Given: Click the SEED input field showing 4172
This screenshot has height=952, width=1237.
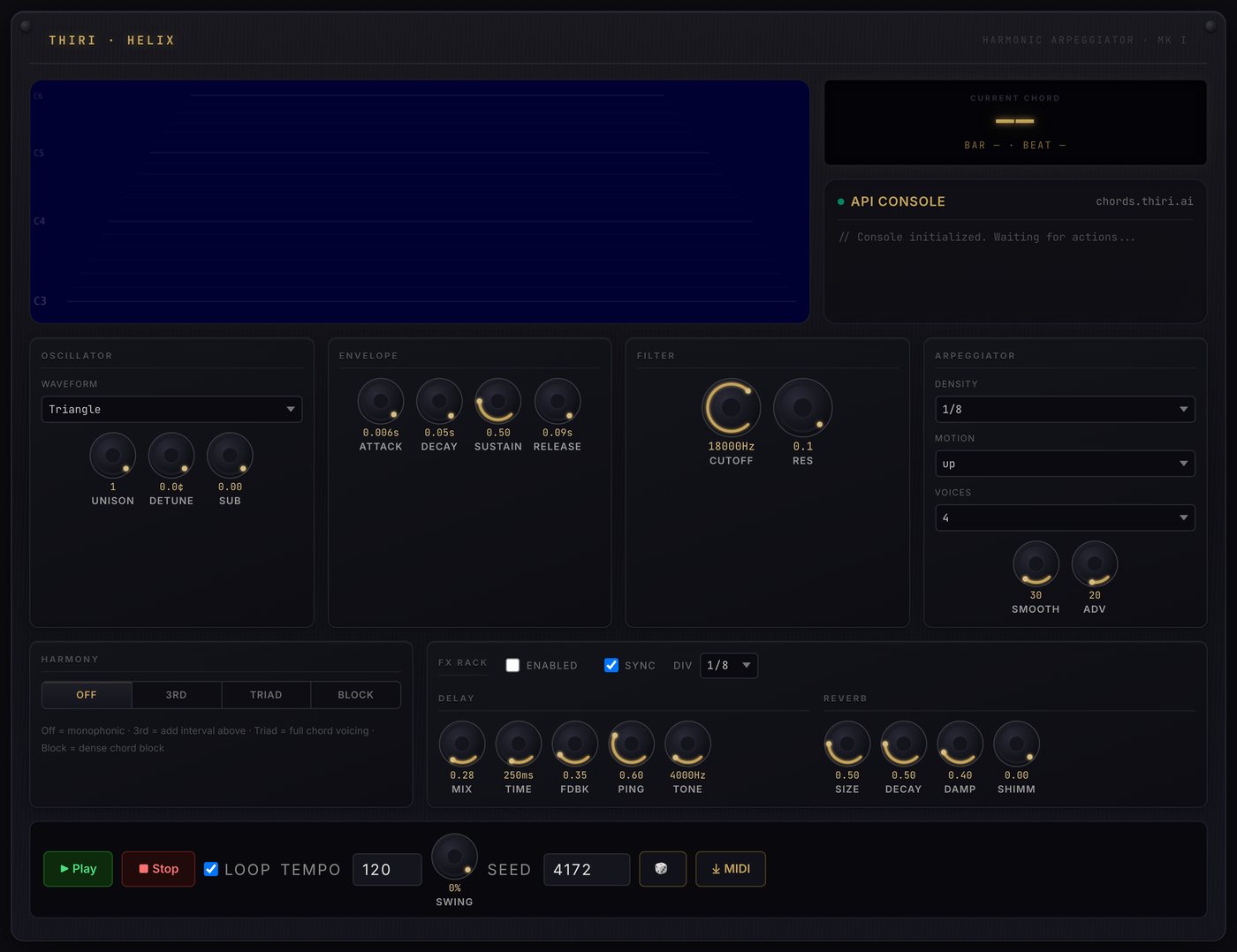Looking at the screenshot, I should tap(587, 870).
